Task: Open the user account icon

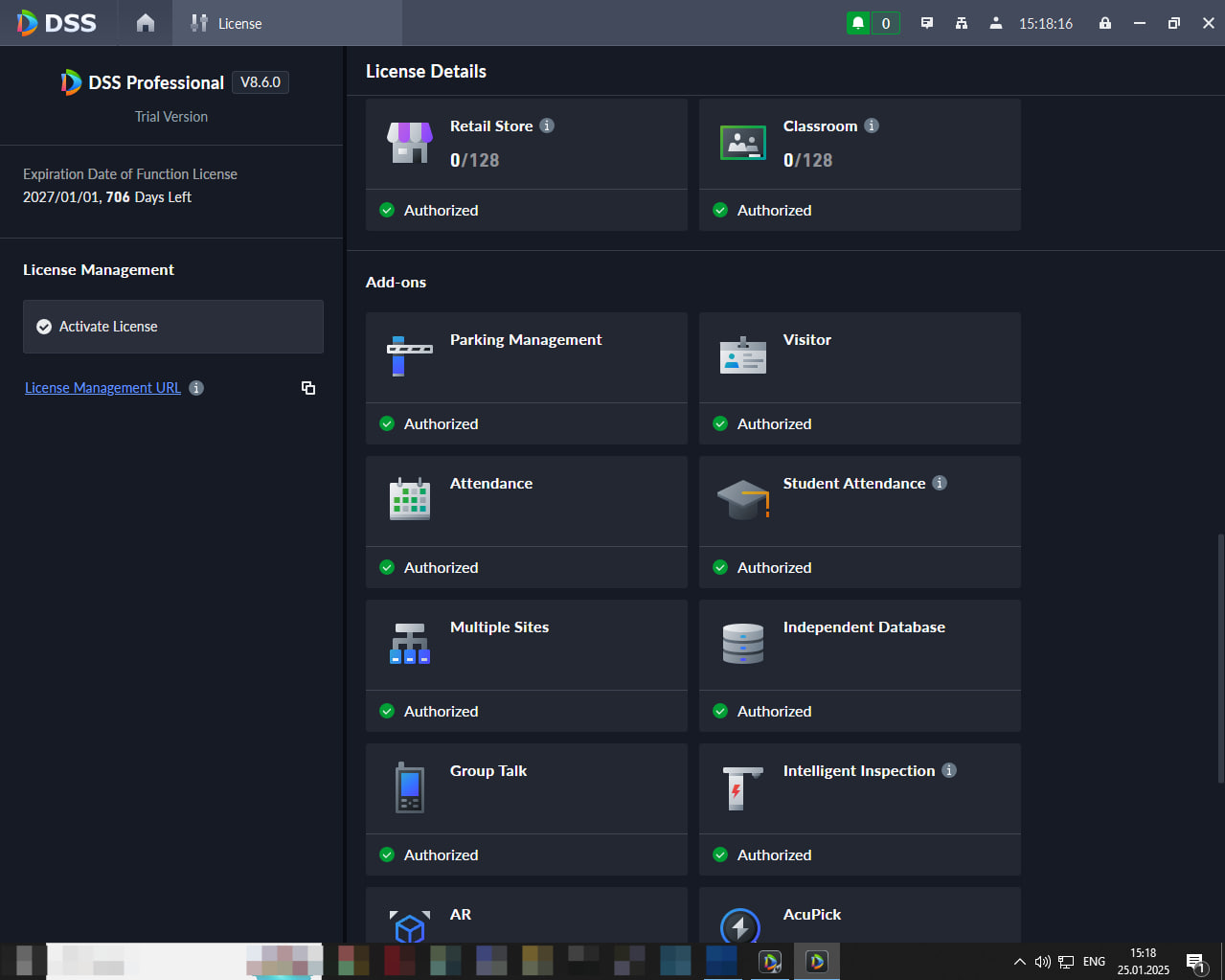Action: pos(996,23)
